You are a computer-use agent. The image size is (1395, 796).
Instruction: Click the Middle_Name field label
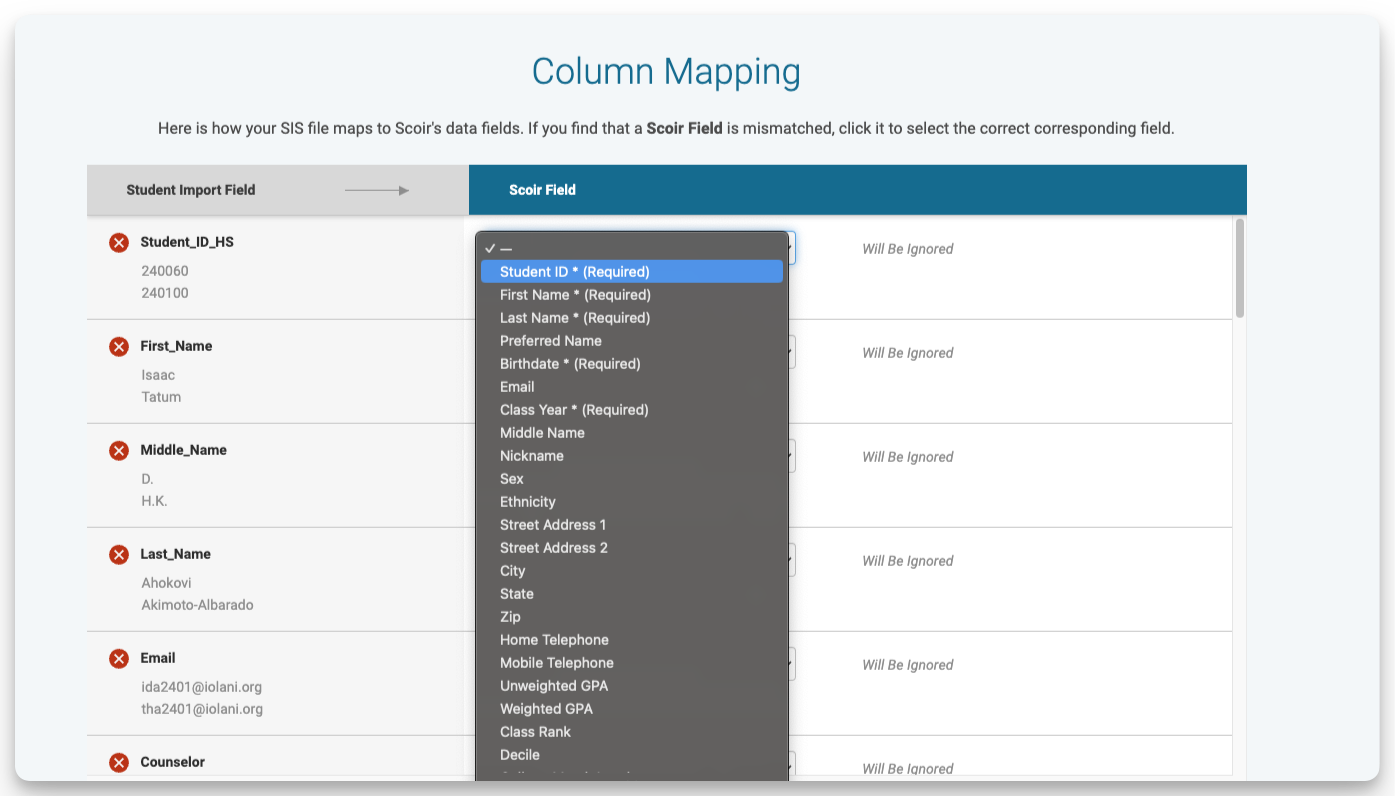click(183, 450)
